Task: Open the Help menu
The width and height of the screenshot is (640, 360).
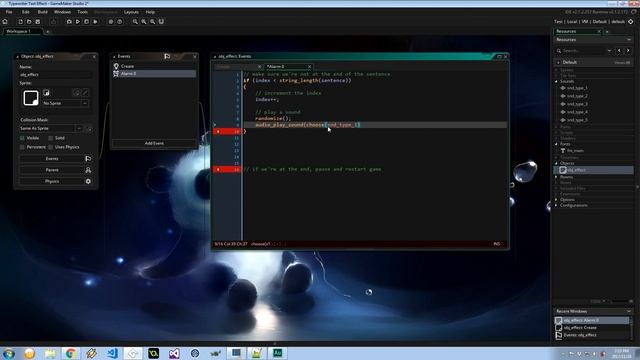Action: coord(150,12)
